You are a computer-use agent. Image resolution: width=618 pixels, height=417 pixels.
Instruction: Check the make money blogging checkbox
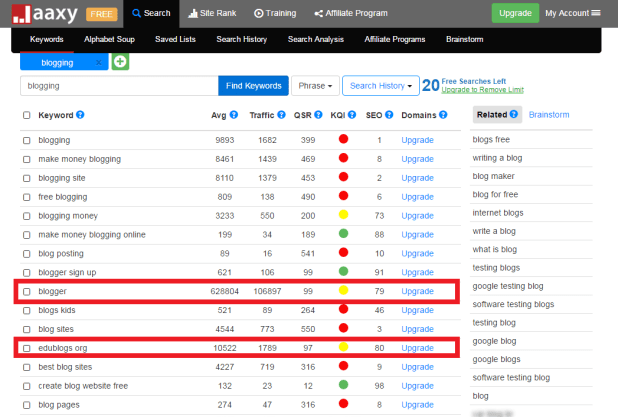[26, 159]
